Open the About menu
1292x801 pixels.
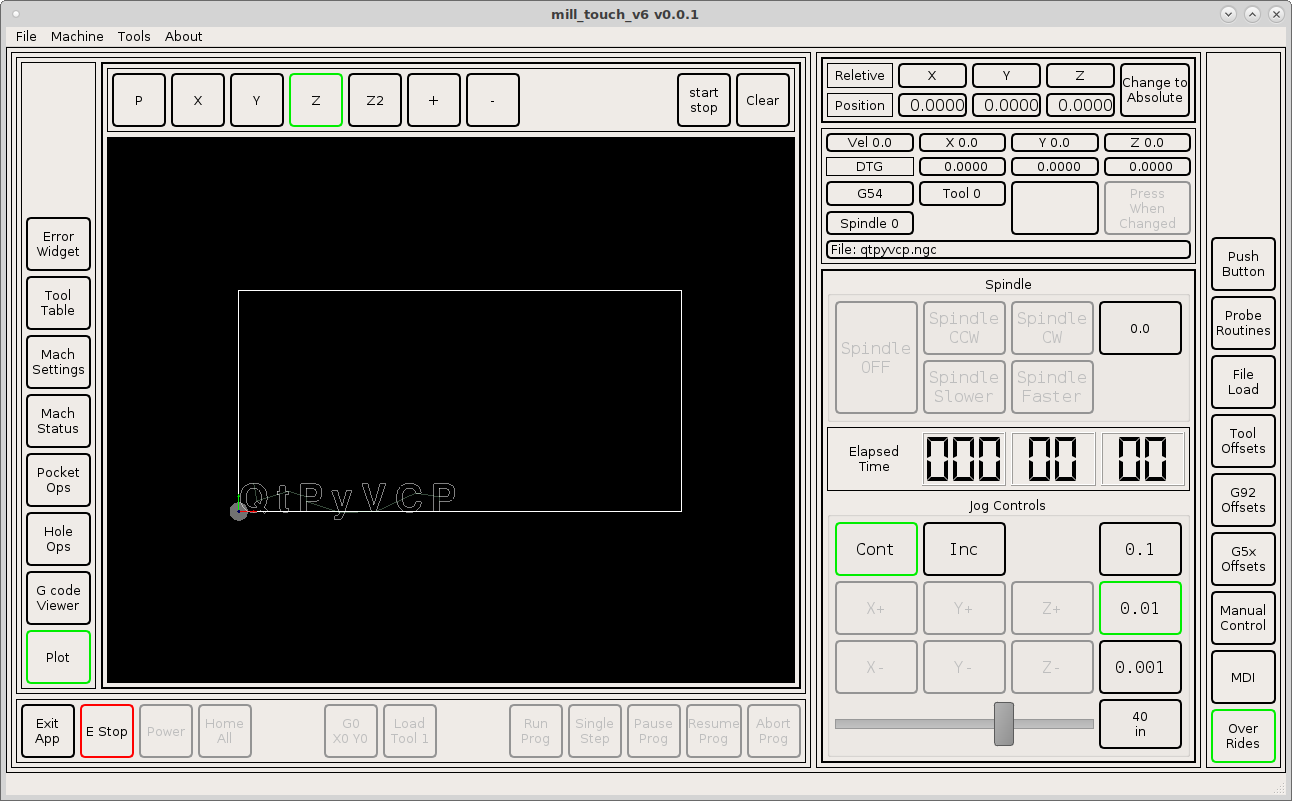pos(184,36)
